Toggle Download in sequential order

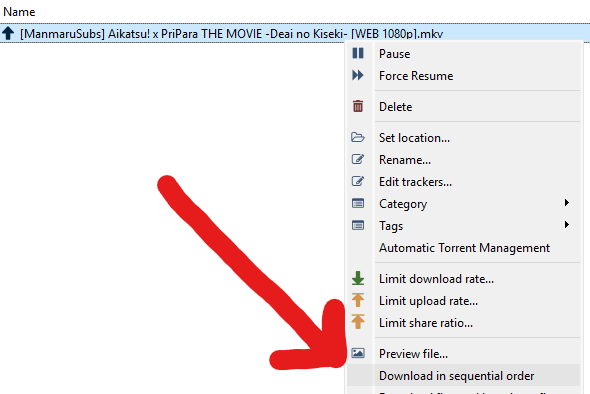pos(463,376)
